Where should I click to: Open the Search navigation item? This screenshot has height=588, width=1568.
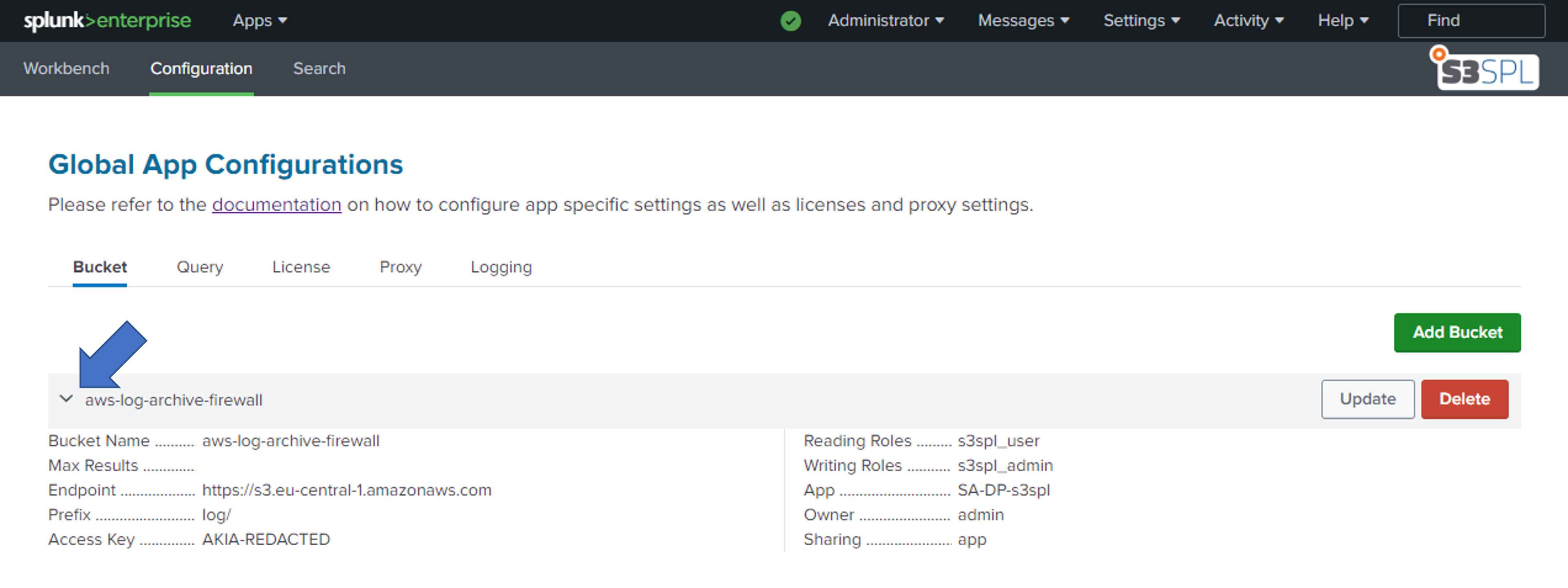coord(319,69)
